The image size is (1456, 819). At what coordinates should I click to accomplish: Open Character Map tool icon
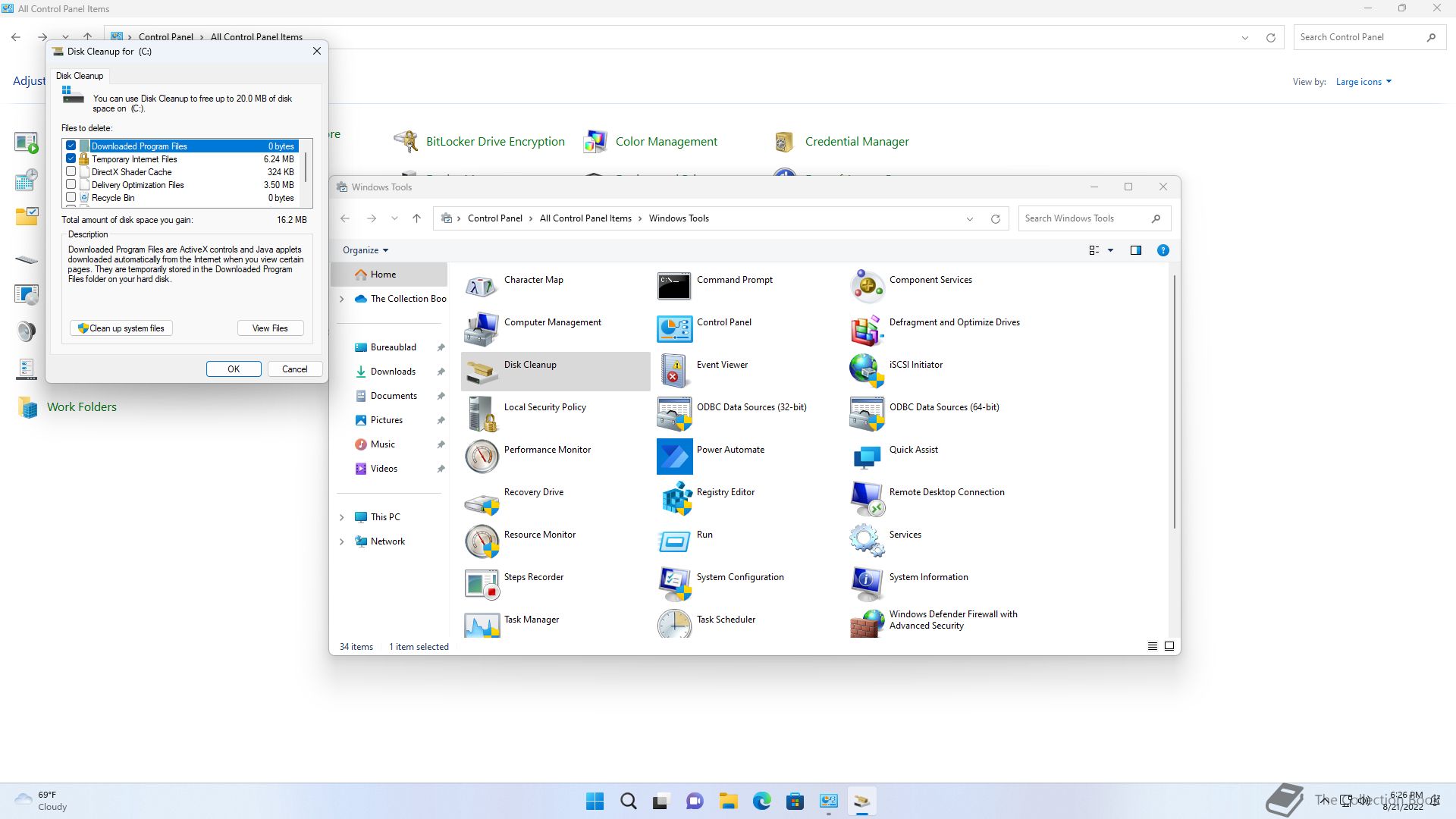click(482, 287)
